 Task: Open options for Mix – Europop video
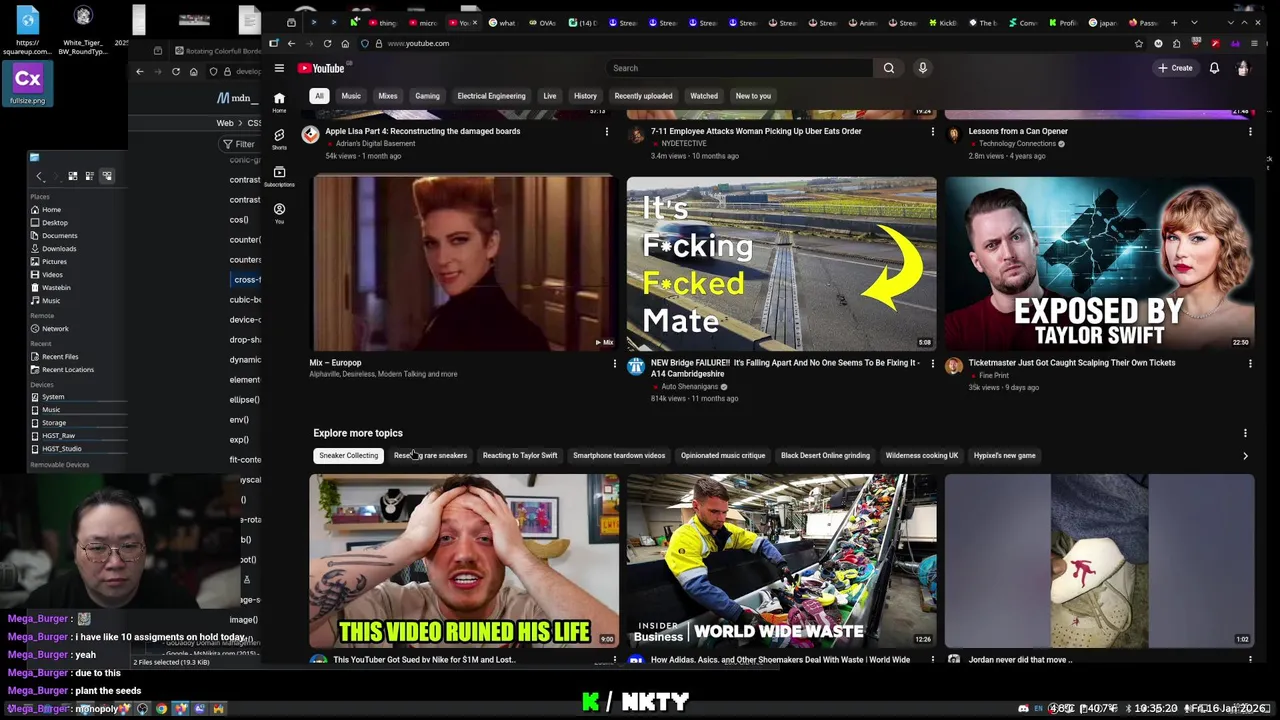(615, 364)
